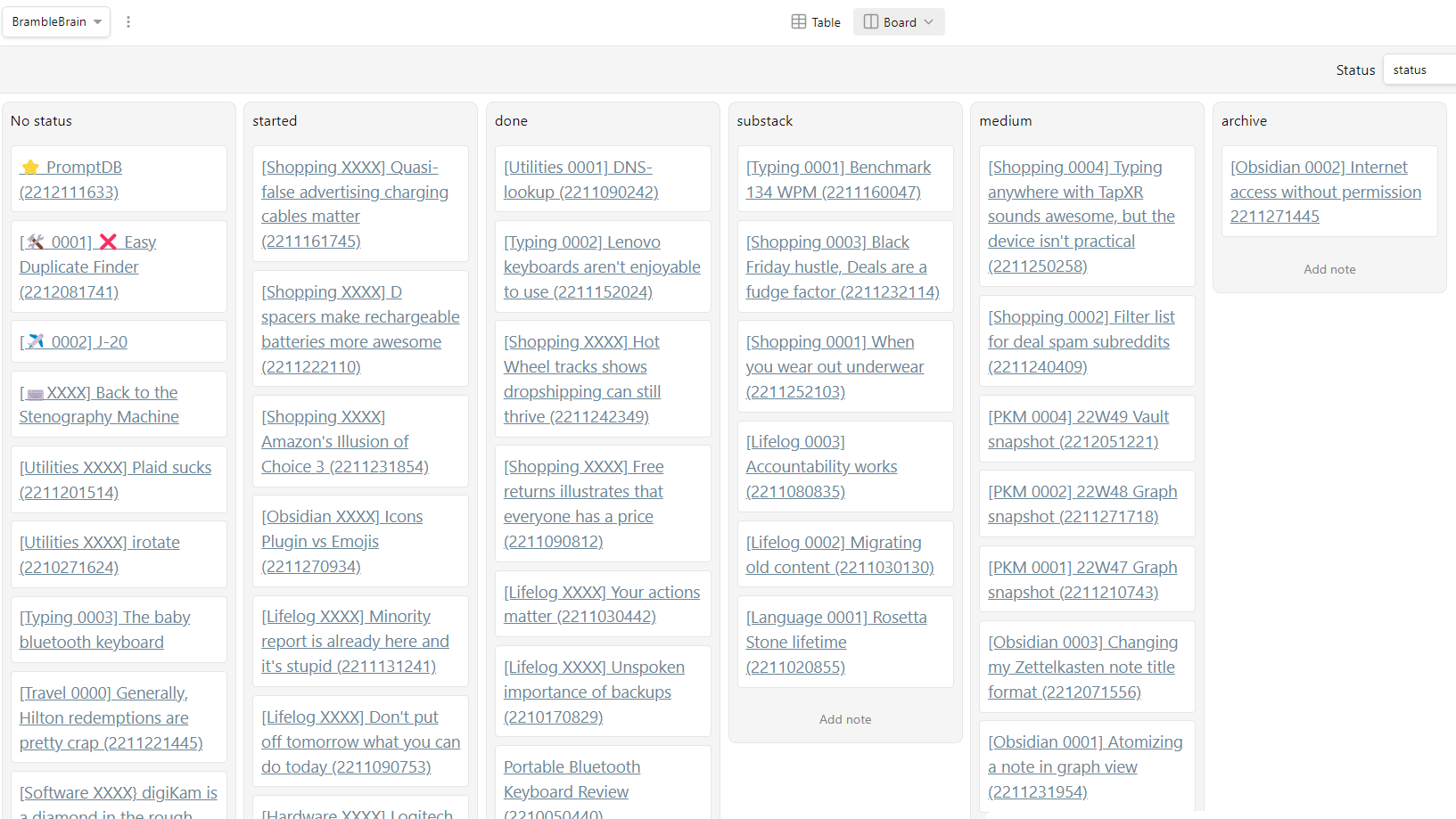Viewport: 1456px width, 819px height.
Task: Open the irotate utilities note
Action: tap(100, 554)
